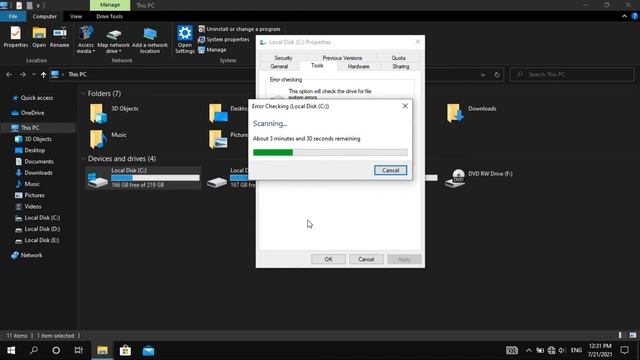Viewport: 640px width, 360px height.
Task: Open 3D Objects in the sidebar
Action: [x=33, y=139]
